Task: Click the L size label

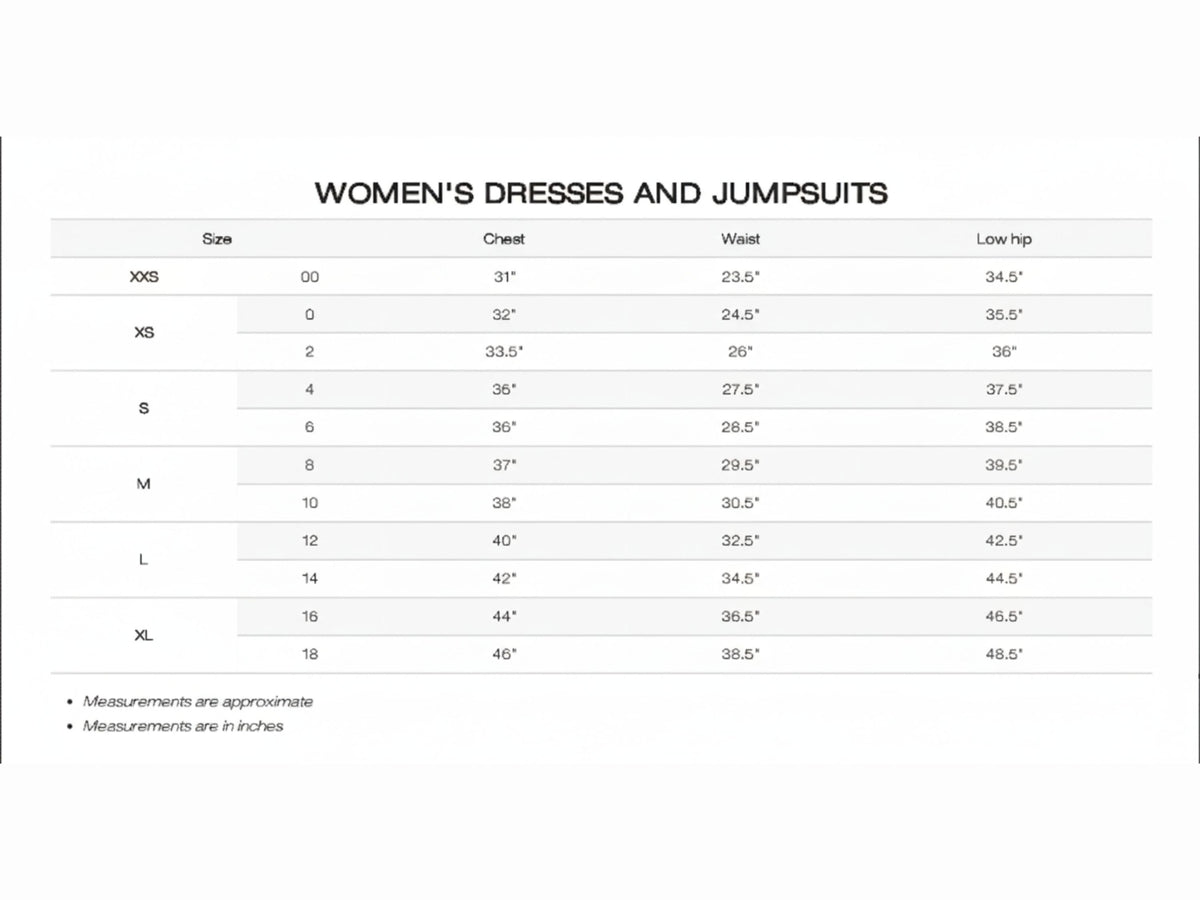Action: click(144, 560)
